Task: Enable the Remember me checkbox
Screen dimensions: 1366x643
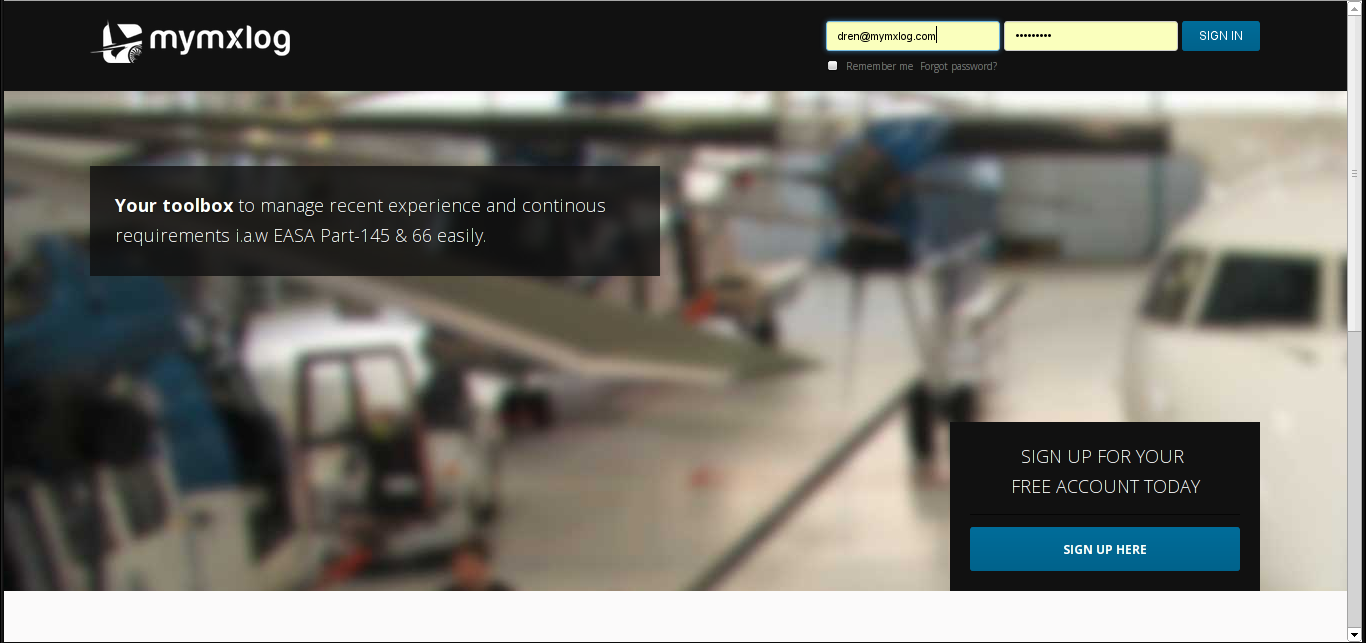Action: pos(832,66)
